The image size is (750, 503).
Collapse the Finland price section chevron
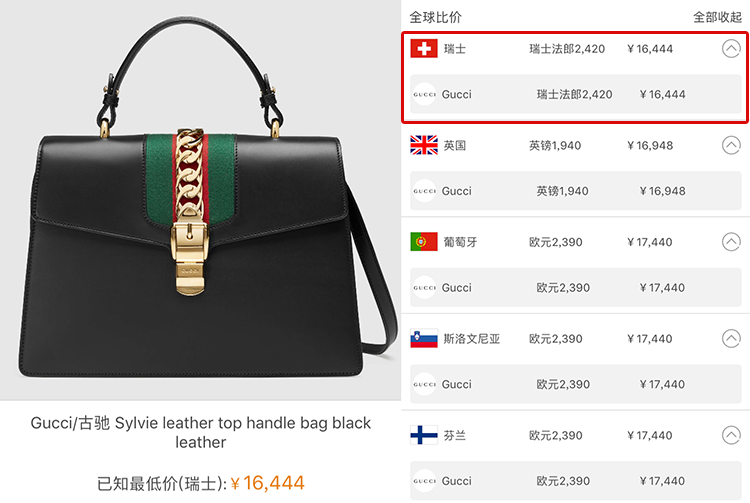tap(731, 435)
